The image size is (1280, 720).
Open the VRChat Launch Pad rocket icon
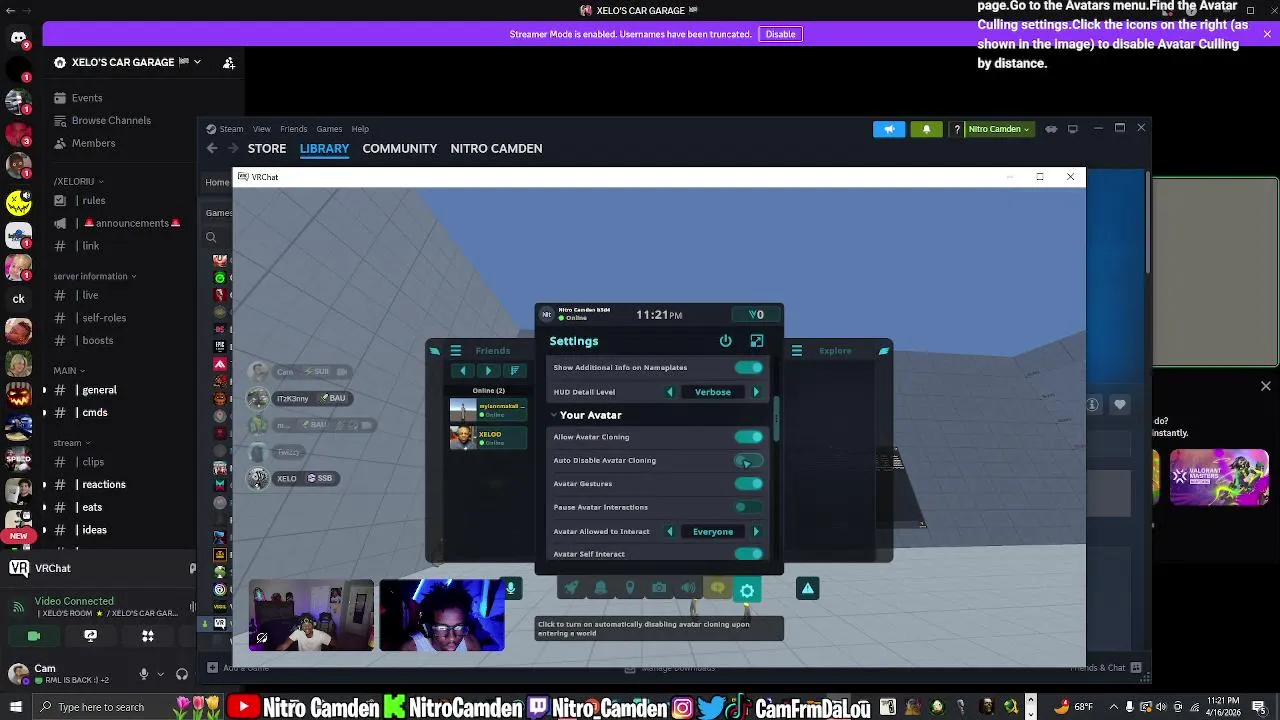(571, 588)
